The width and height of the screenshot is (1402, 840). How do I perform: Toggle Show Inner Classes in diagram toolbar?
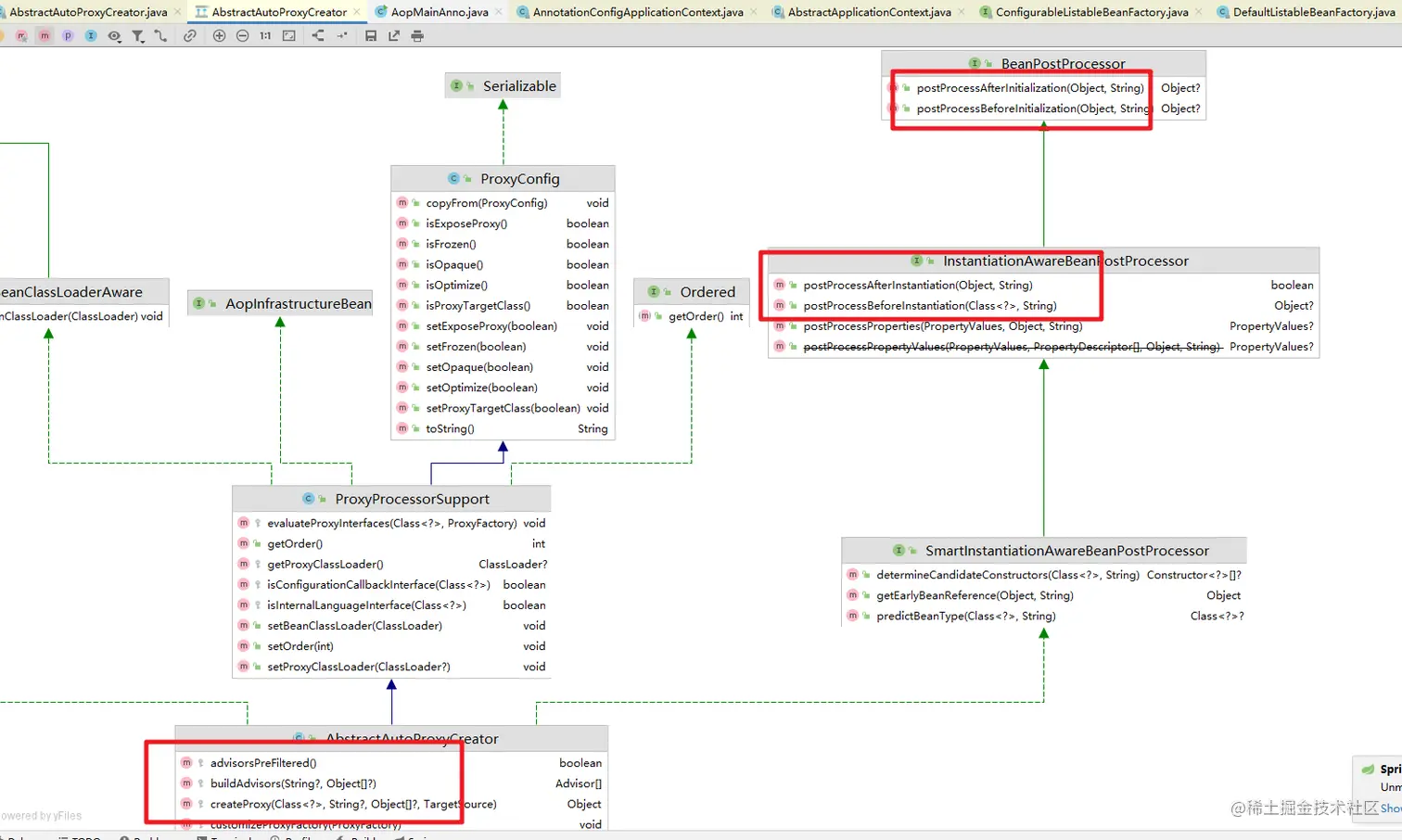coord(91,36)
